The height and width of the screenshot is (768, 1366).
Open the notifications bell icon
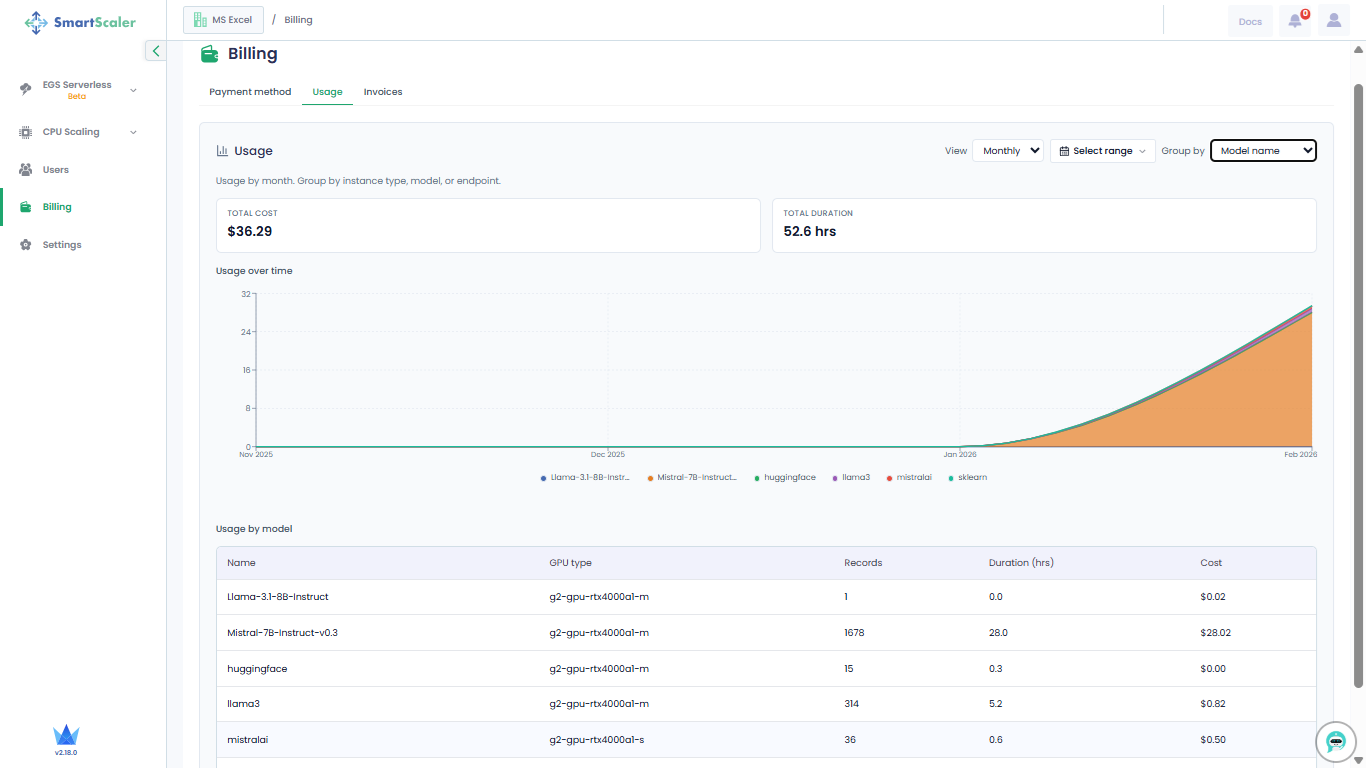[x=1295, y=21]
